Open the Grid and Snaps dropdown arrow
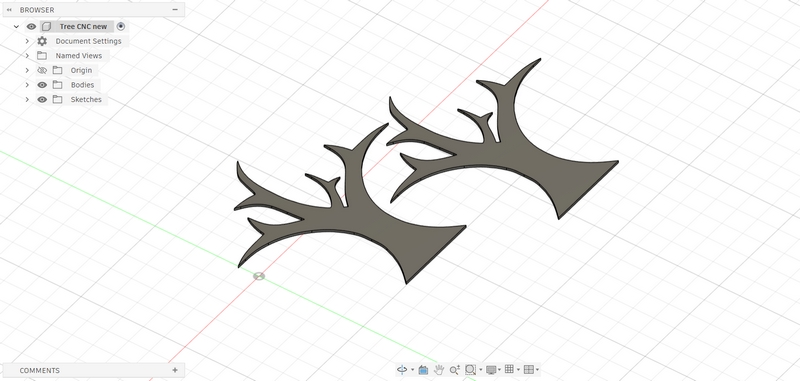 518,370
